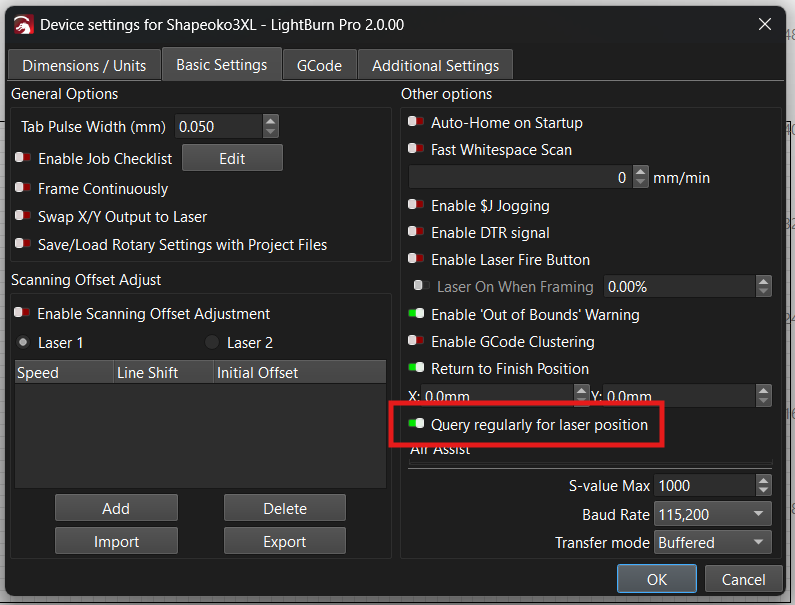
Task: Click the finish position X value field
Action: tap(498, 396)
